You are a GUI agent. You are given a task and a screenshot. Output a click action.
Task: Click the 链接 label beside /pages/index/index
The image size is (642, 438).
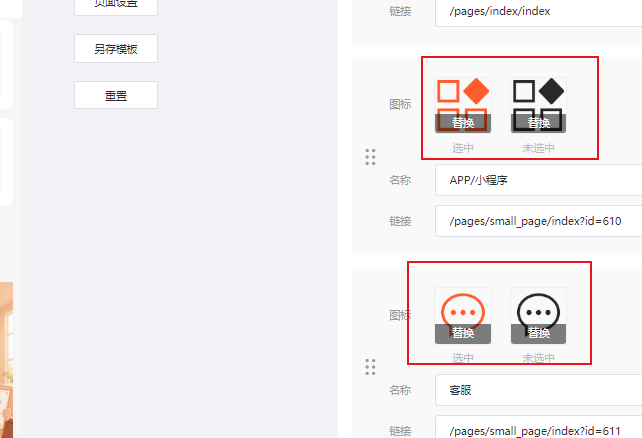pyautogui.click(x=400, y=11)
